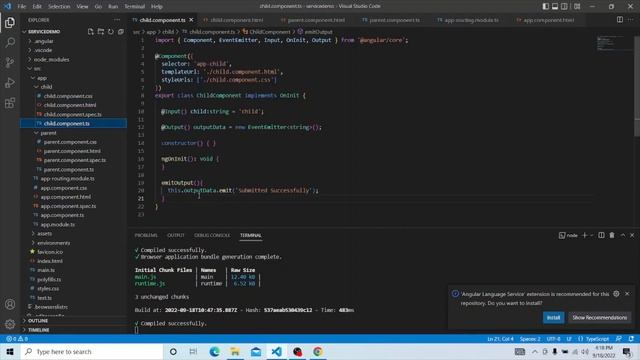
Task: Open the Manage gear icon
Action: (x=10, y=324)
